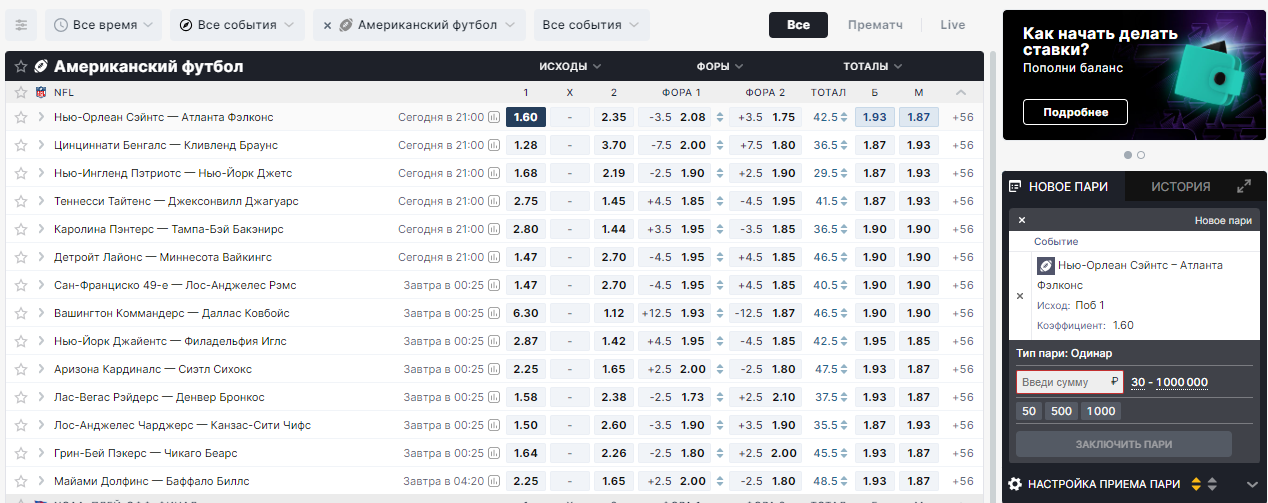Click the Новое пари link in bet slip
1268x503 pixels.
coord(1223,220)
